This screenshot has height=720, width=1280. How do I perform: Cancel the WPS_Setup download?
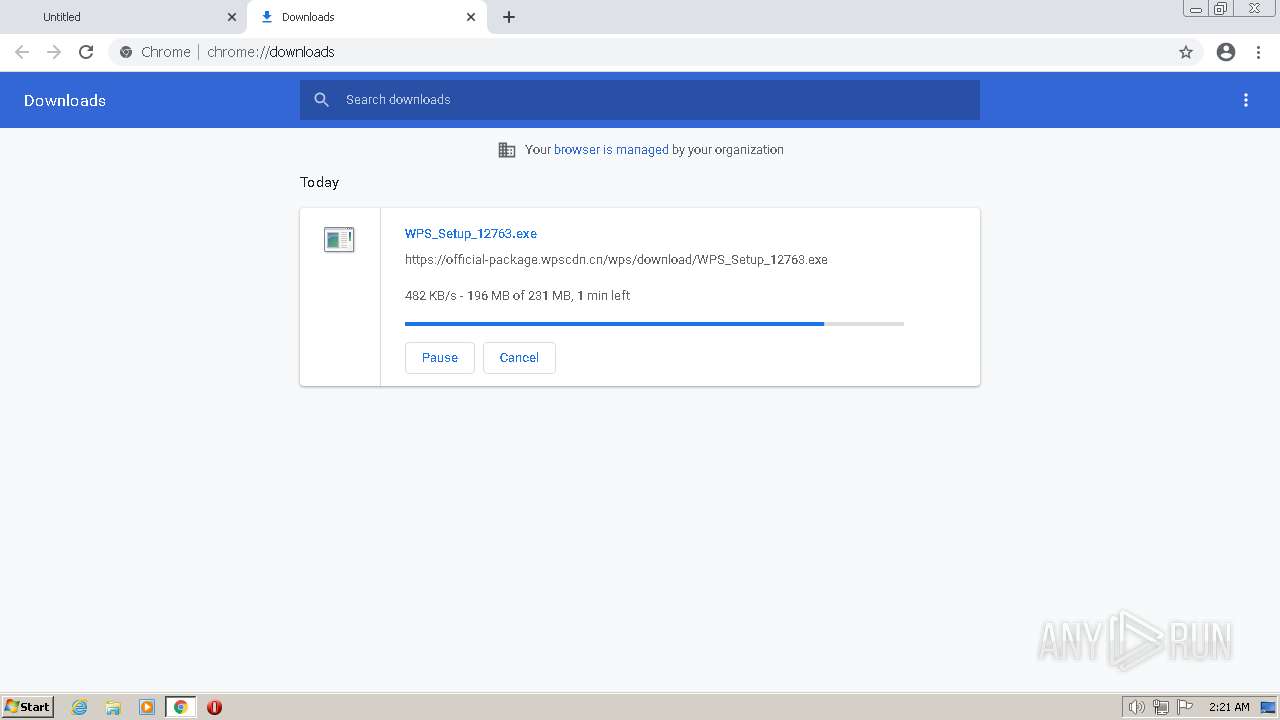click(519, 357)
